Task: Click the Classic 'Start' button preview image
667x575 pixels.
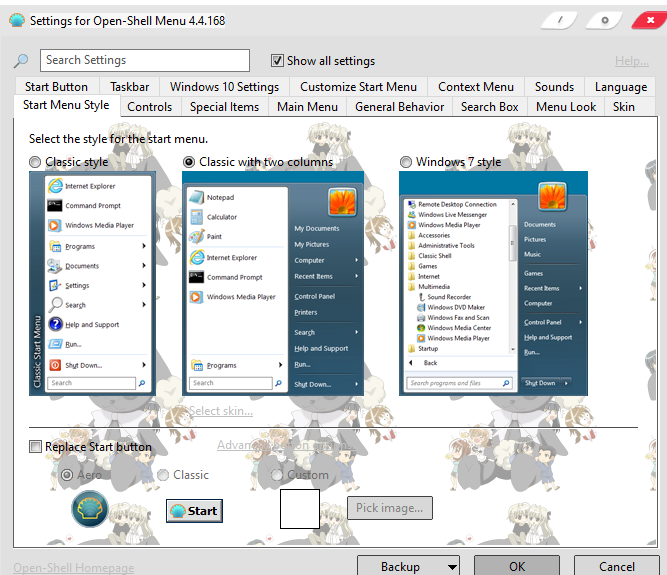Action: point(194,511)
